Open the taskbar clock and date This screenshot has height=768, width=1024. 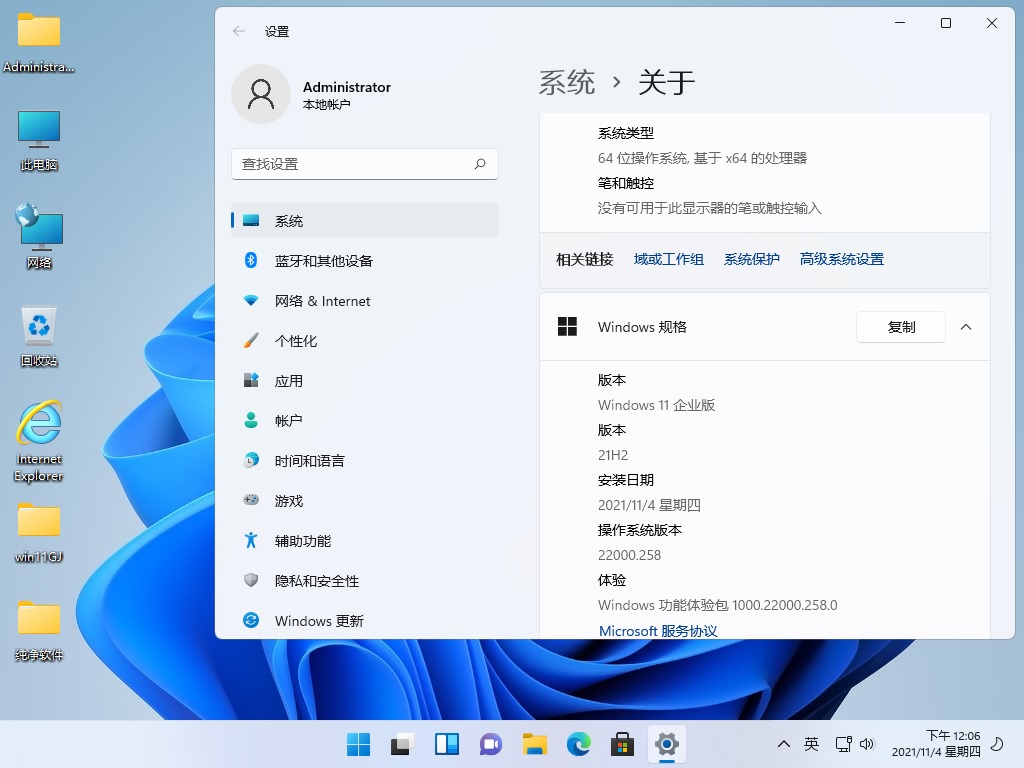936,744
